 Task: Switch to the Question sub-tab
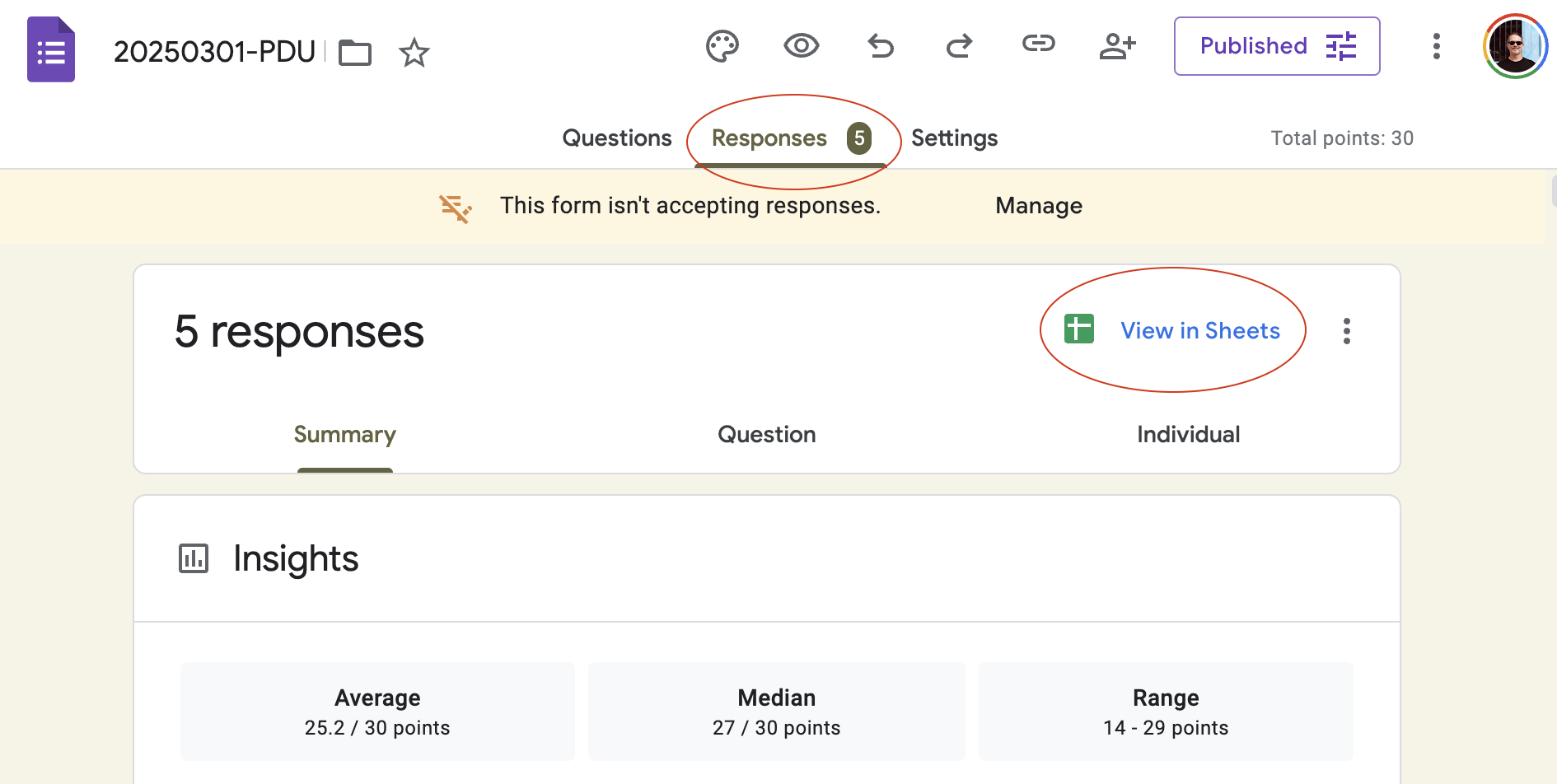pos(767,434)
